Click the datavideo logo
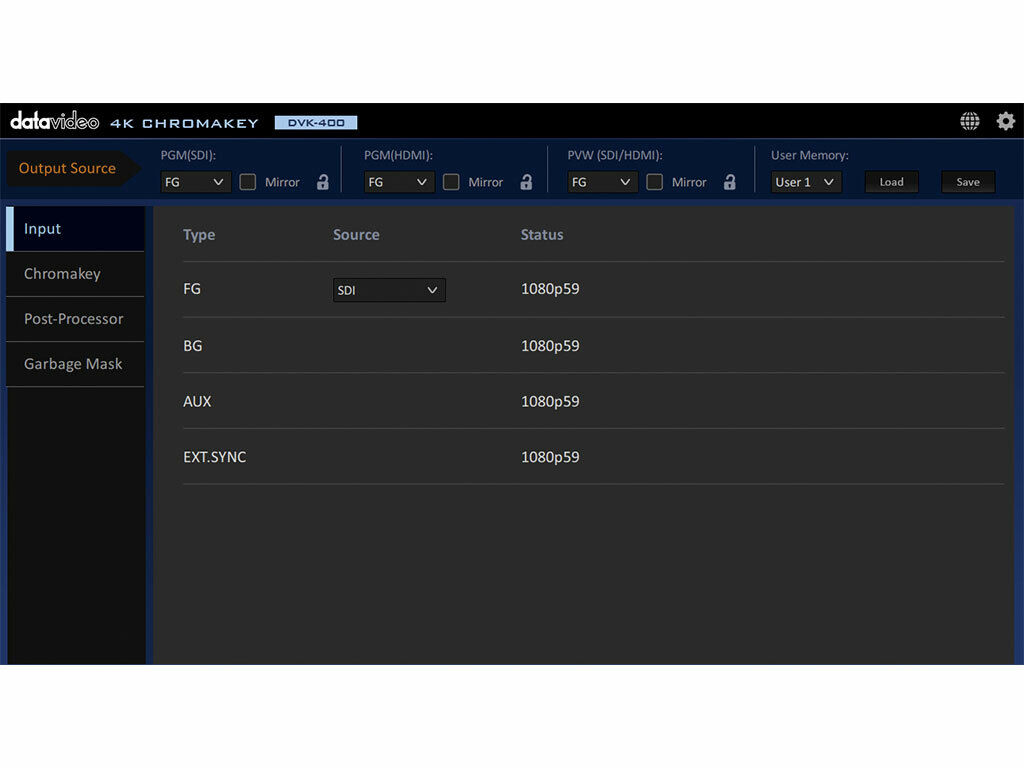The width and height of the screenshot is (1024, 768). pos(55,122)
